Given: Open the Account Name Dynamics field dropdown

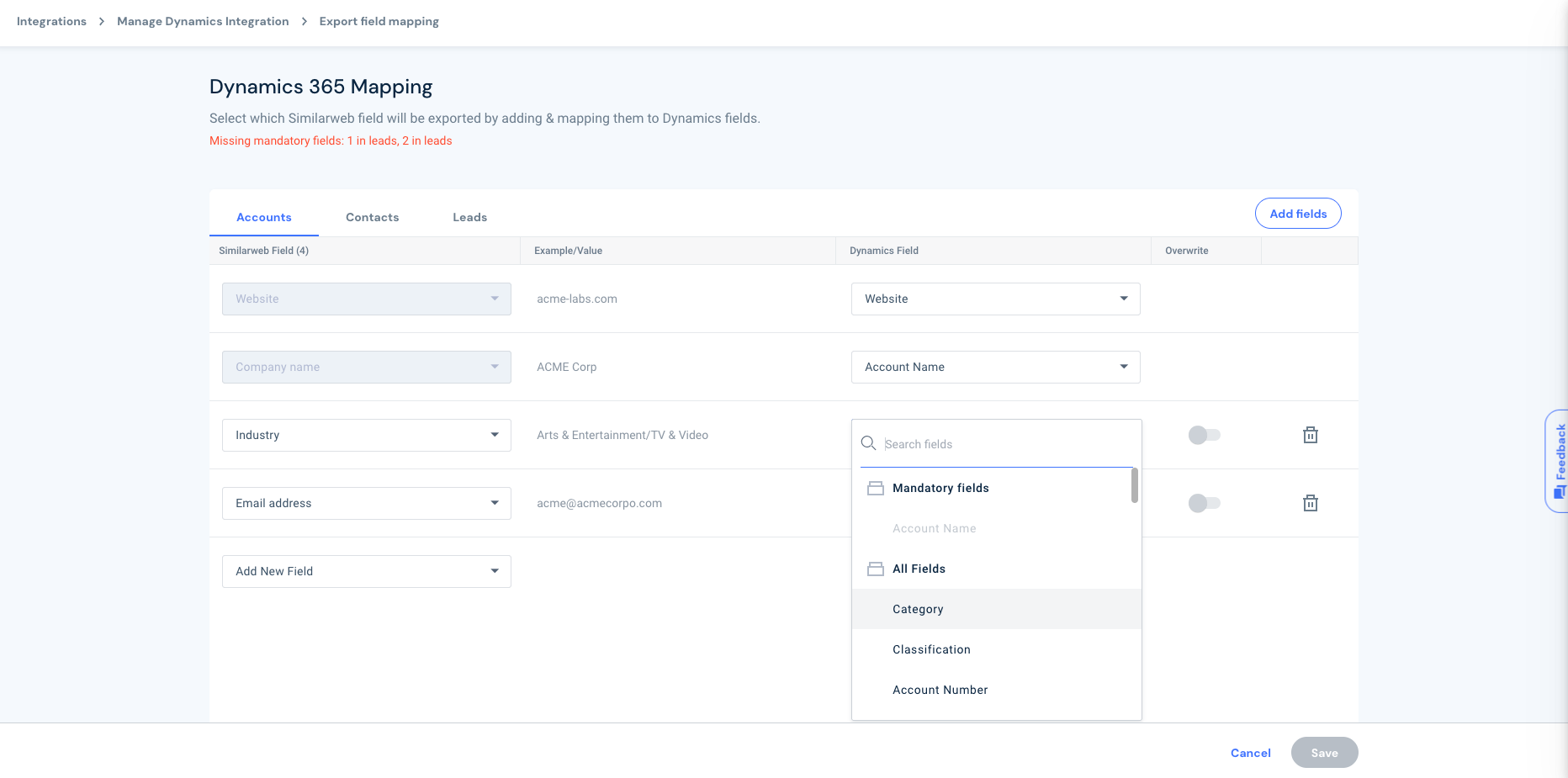Looking at the screenshot, I should tap(996, 367).
